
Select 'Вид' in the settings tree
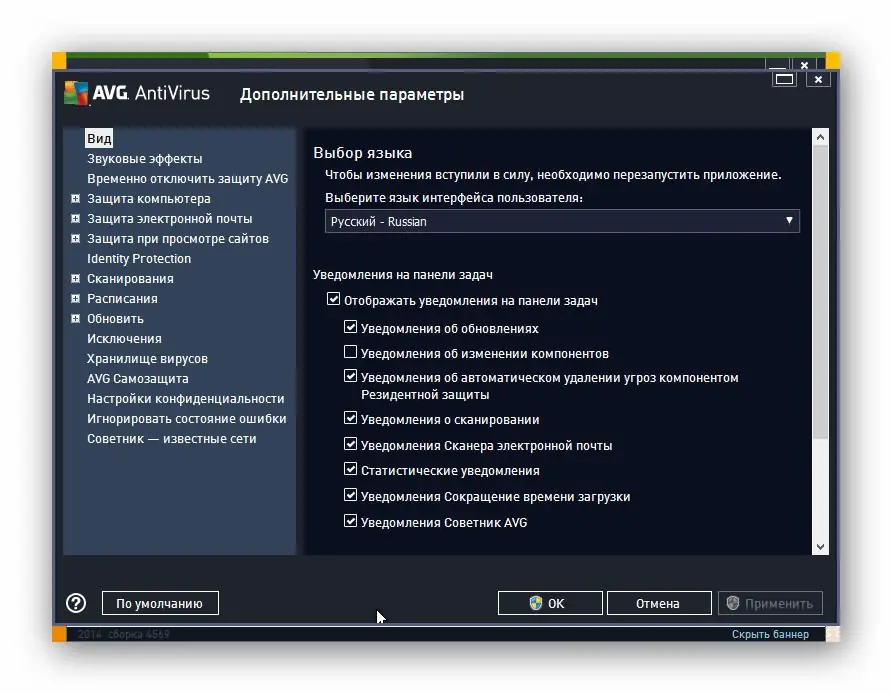[99, 138]
